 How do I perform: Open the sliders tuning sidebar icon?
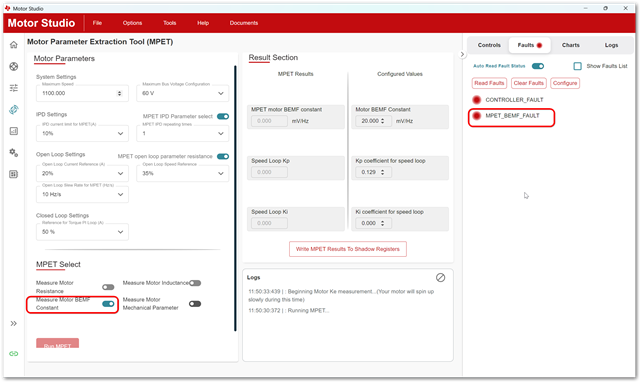[x=13, y=88]
